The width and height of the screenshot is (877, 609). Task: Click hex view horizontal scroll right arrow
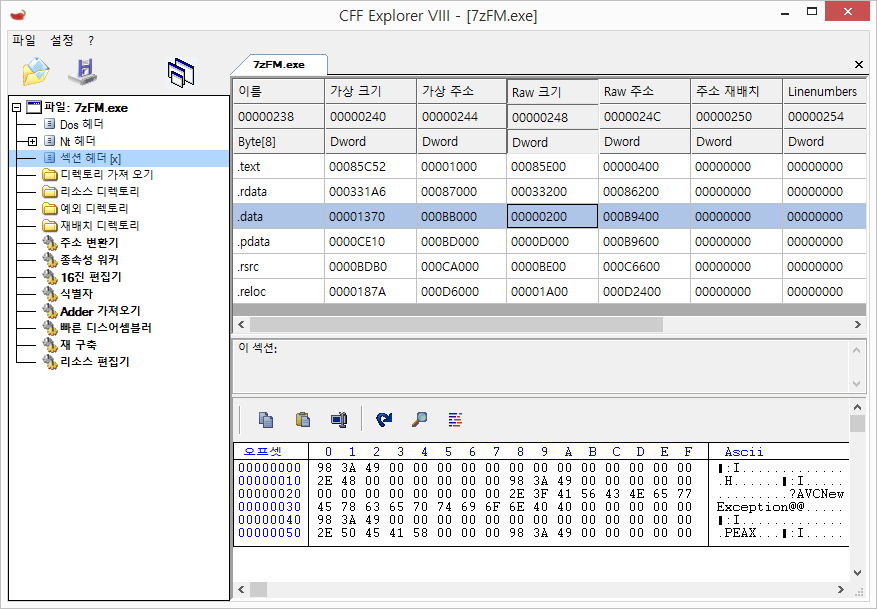click(841, 589)
